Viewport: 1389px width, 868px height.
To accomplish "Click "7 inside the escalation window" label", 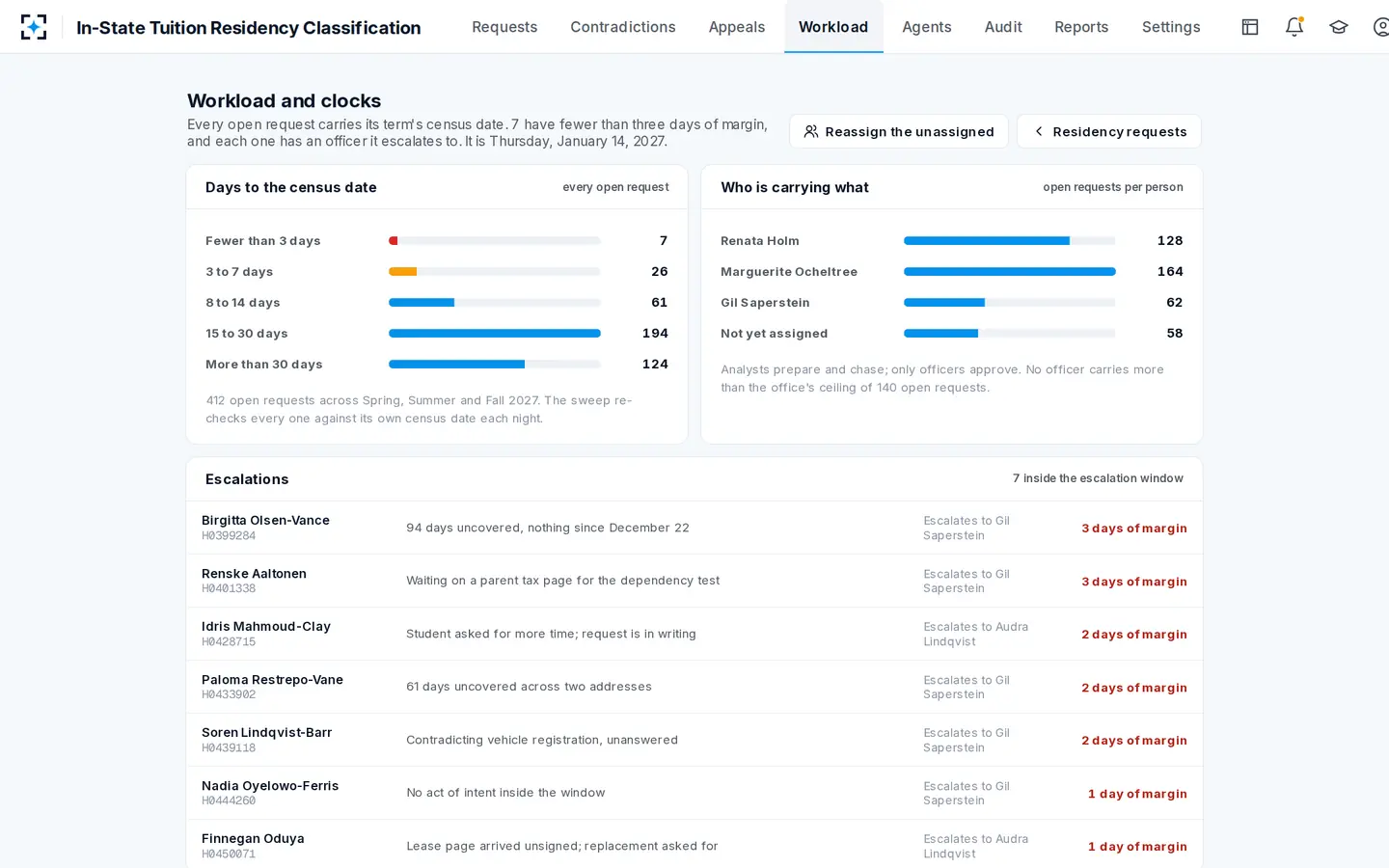I will click(x=1098, y=478).
